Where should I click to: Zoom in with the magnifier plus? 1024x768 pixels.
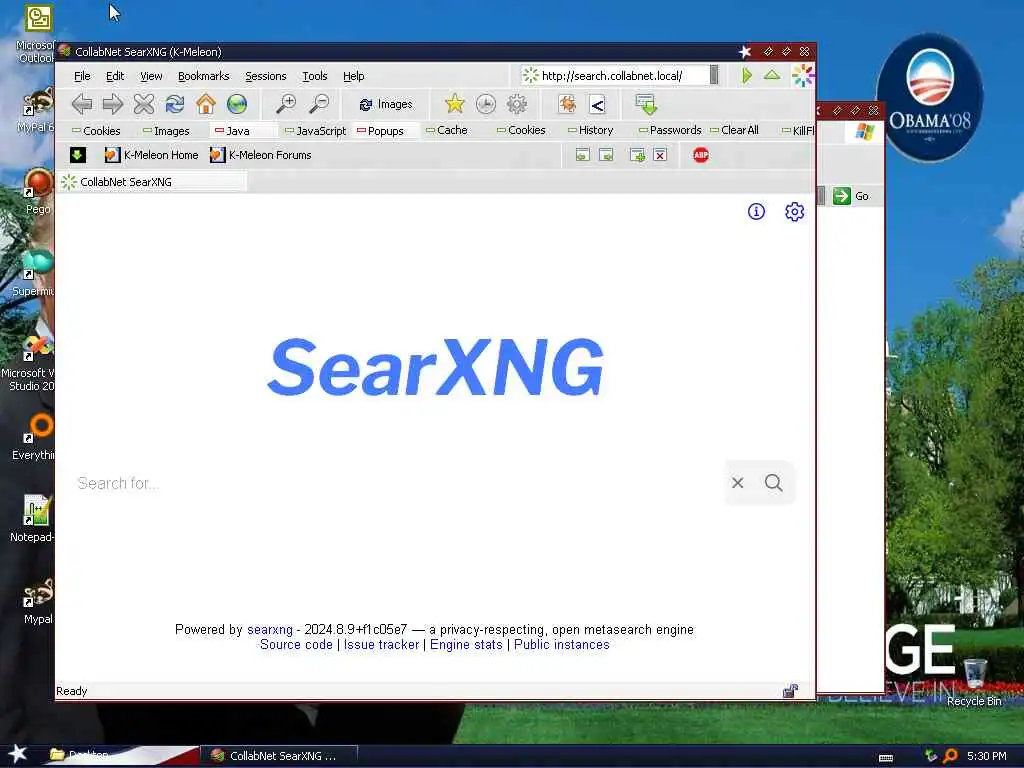pyautogui.click(x=285, y=104)
